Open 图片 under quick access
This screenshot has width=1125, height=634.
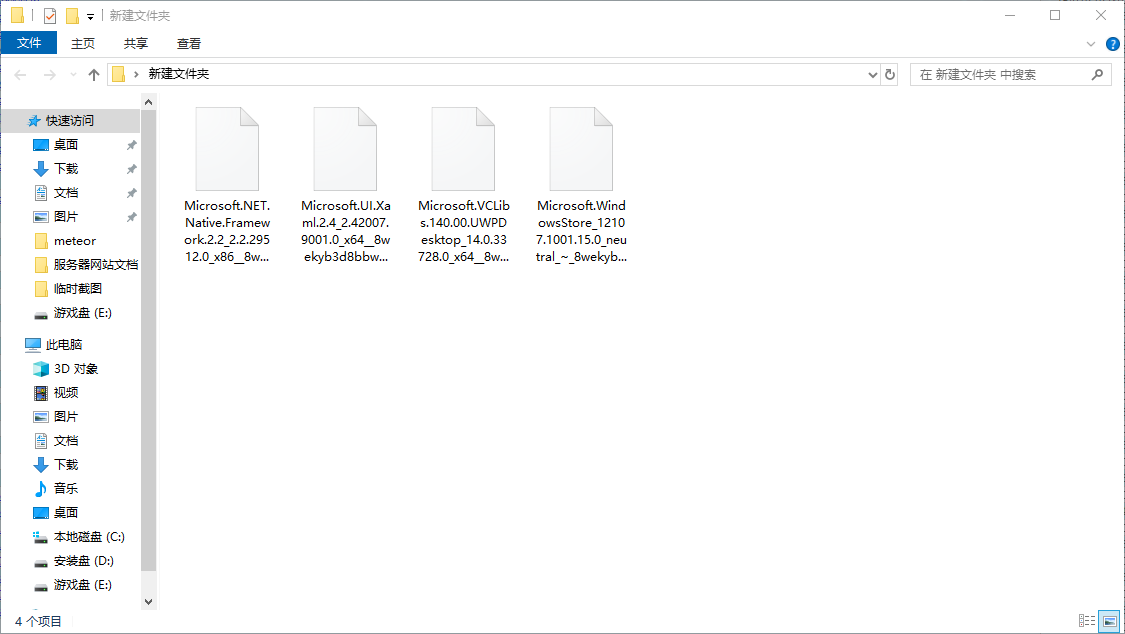click(66, 217)
